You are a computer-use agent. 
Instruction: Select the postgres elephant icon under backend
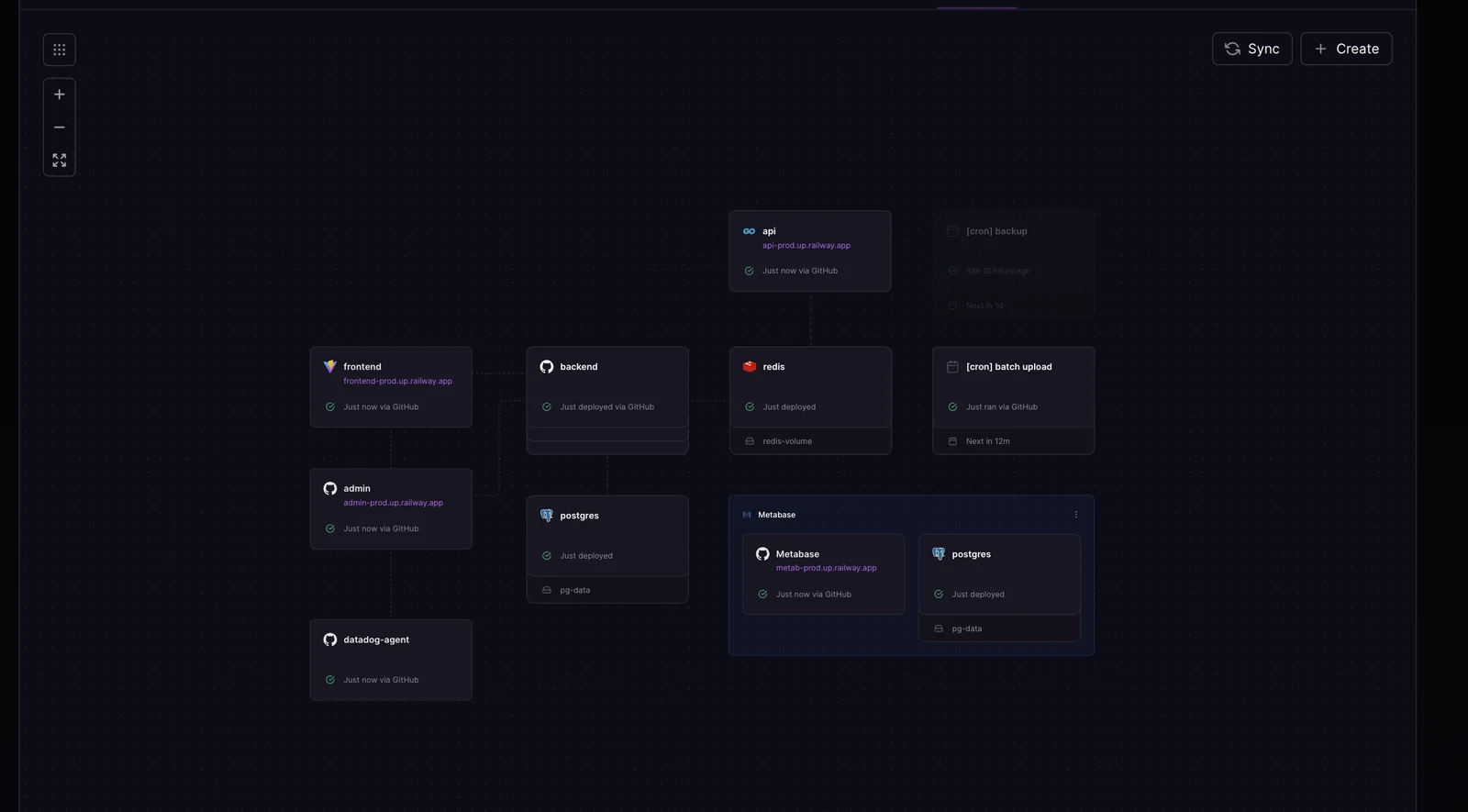547,516
